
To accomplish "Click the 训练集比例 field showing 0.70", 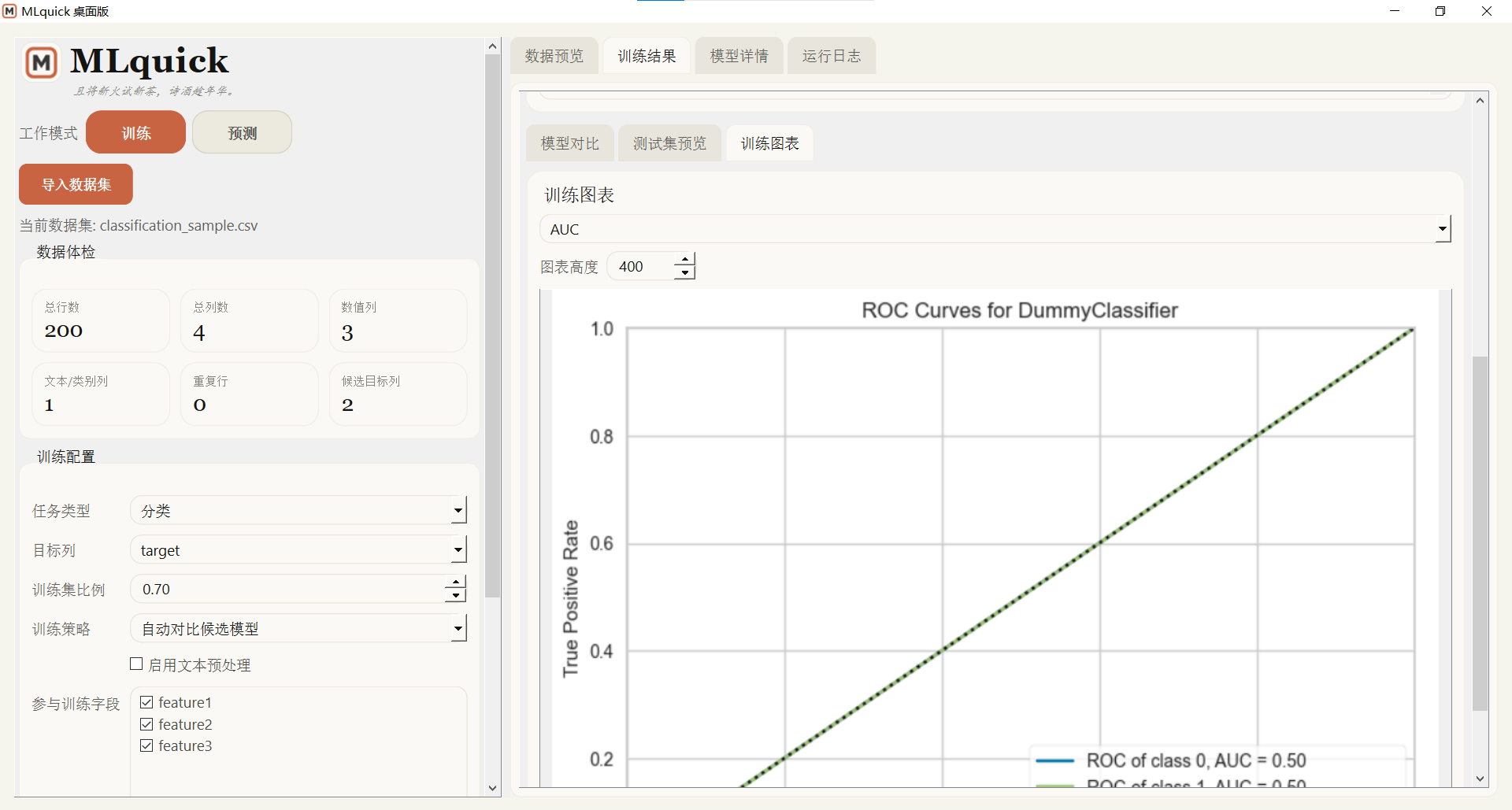I will [288, 589].
